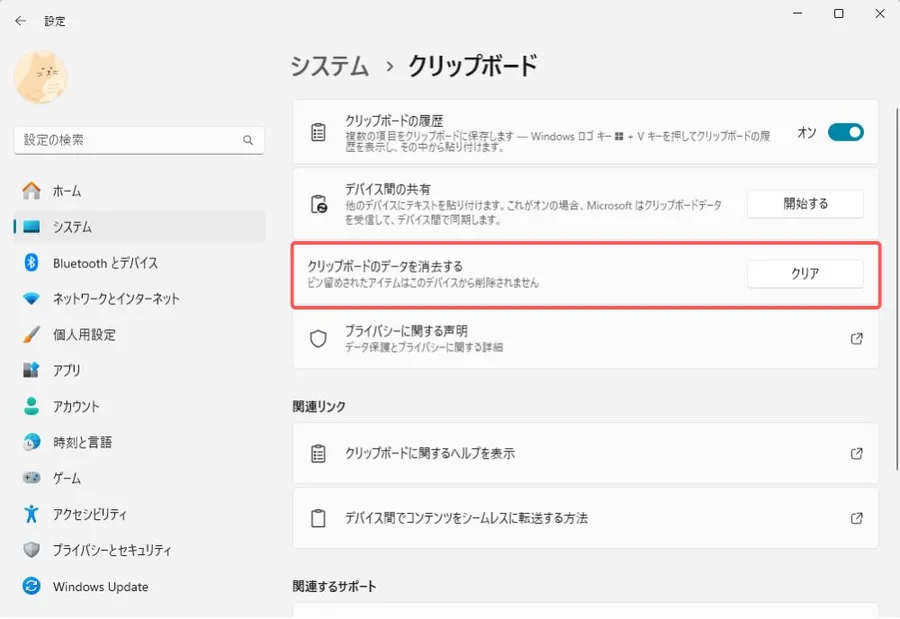900x619 pixels.
Task: Open the ゲーム settings section
Action: (67, 479)
